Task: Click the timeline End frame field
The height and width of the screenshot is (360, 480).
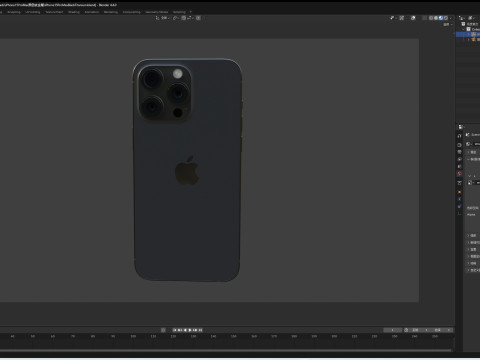Action: [x=441, y=330]
